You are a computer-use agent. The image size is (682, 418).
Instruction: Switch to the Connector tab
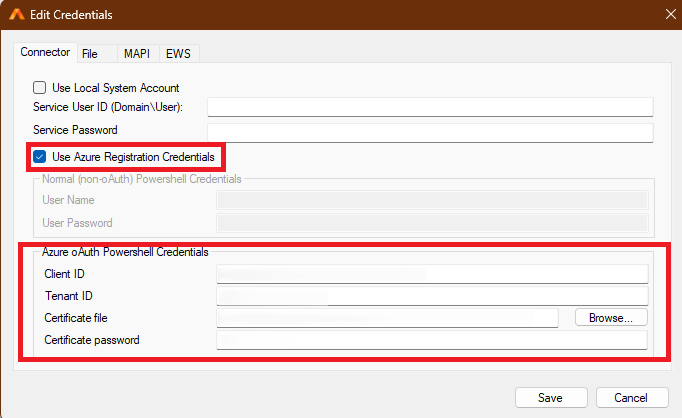[x=45, y=53]
